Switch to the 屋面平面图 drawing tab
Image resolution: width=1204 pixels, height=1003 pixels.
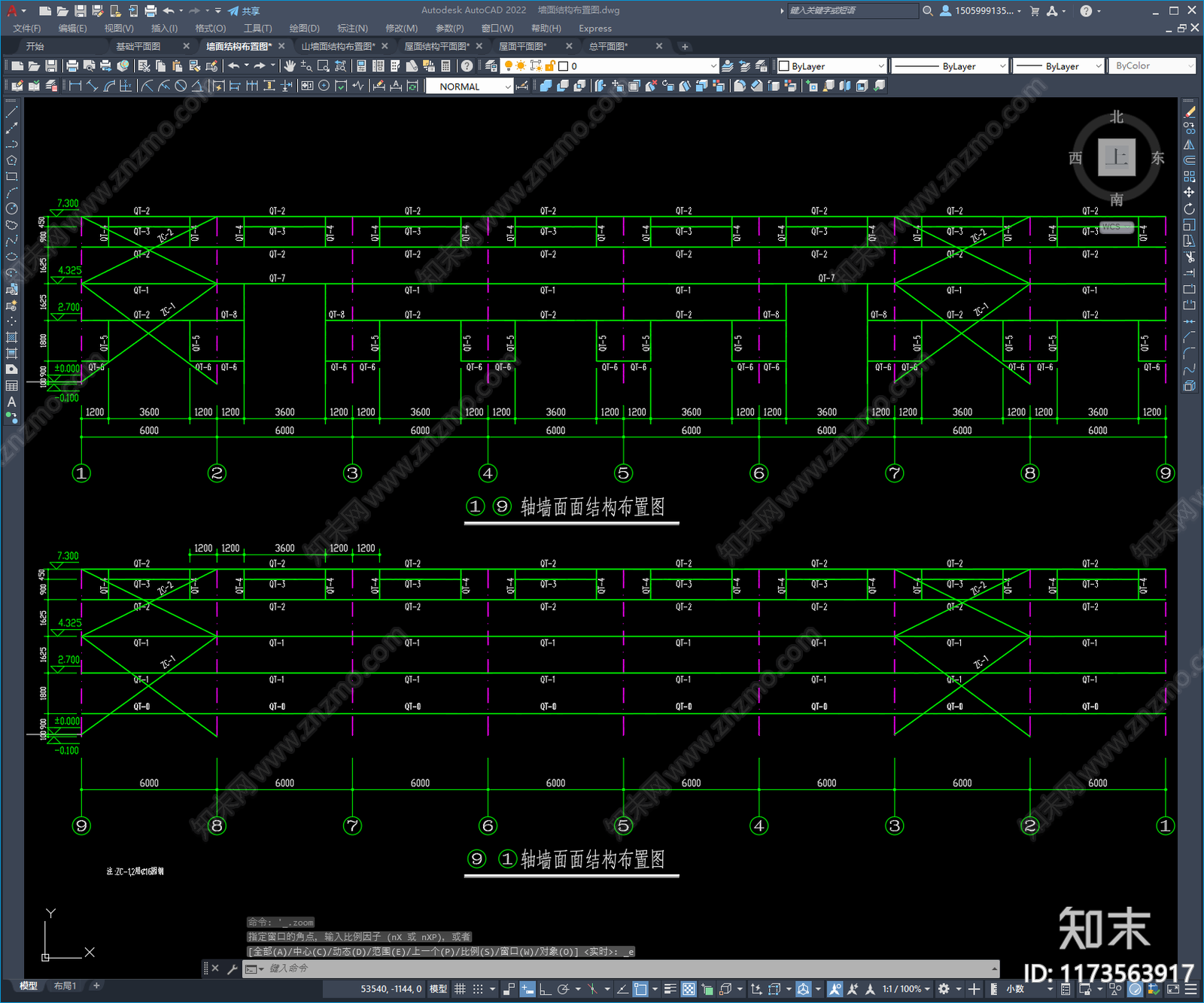(522, 46)
